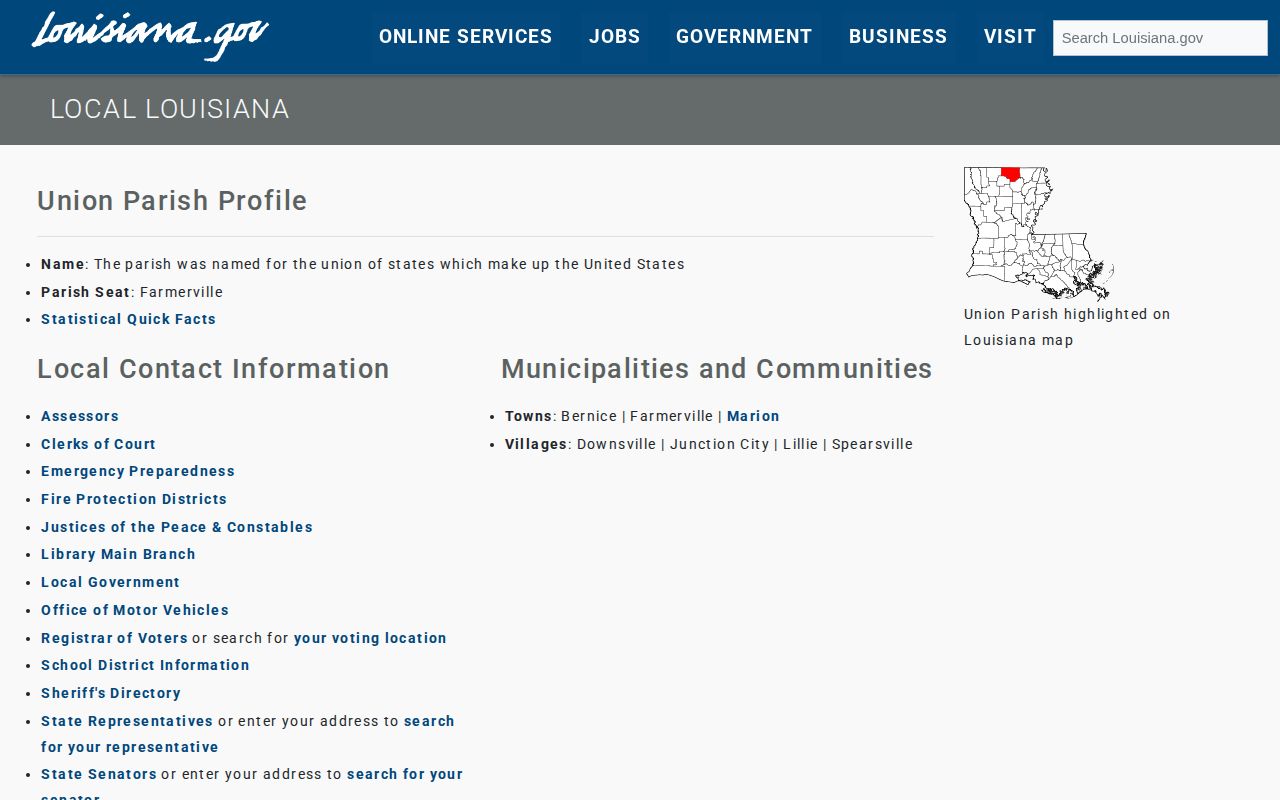Image resolution: width=1280 pixels, height=800 pixels.
Task: Click the Union Parish Profile heading
Action: pyautogui.click(x=172, y=200)
